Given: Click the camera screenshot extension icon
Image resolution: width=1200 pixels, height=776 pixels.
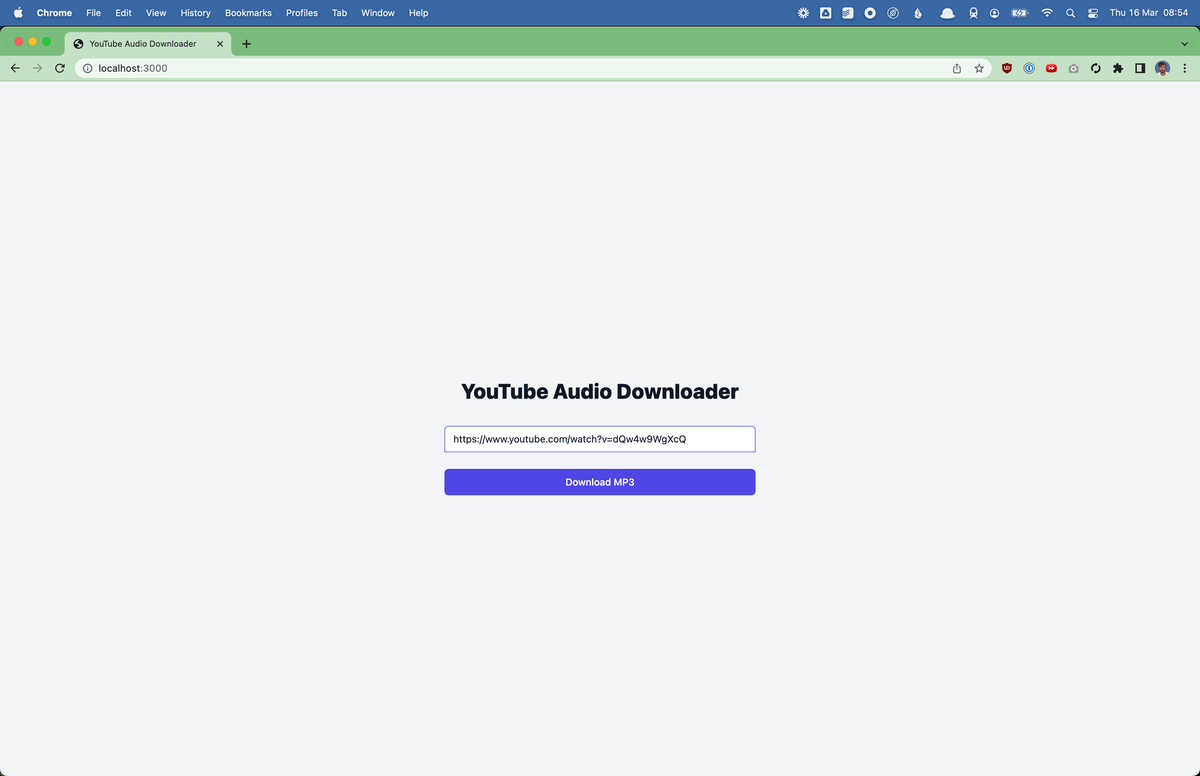Looking at the screenshot, I should (1073, 68).
